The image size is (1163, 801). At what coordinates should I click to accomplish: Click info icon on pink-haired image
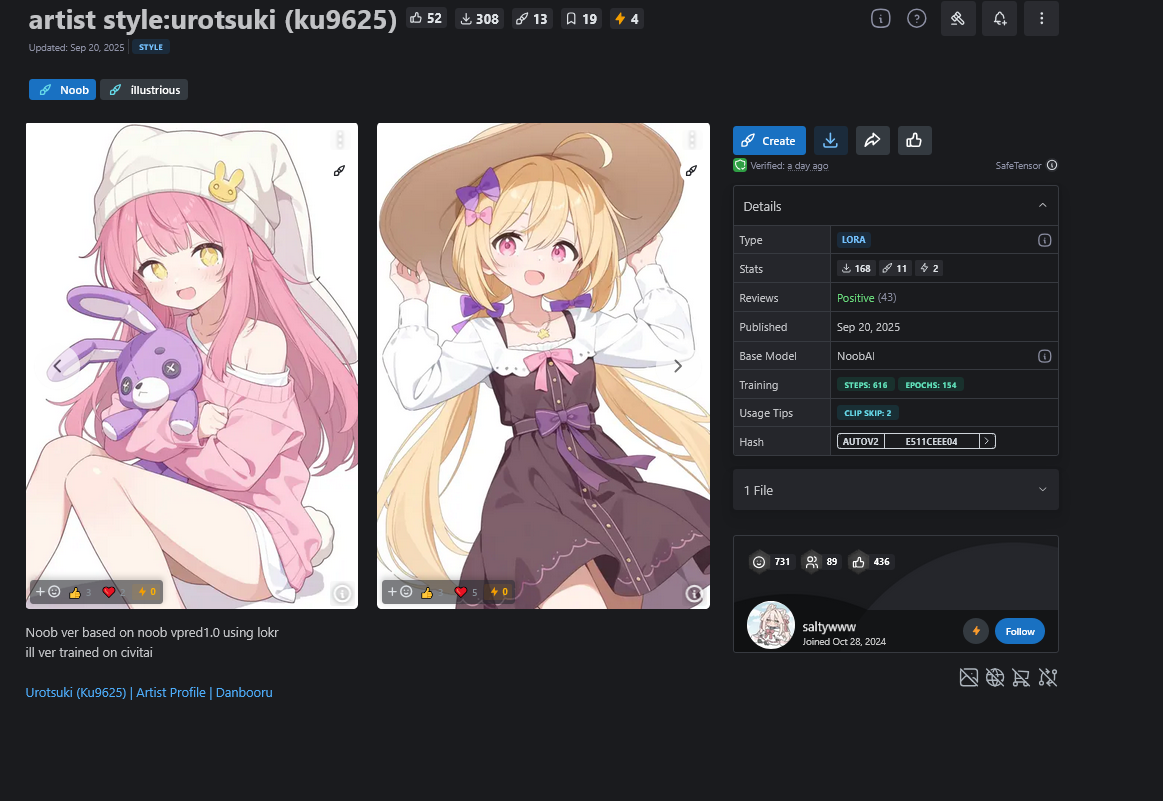tap(342, 593)
